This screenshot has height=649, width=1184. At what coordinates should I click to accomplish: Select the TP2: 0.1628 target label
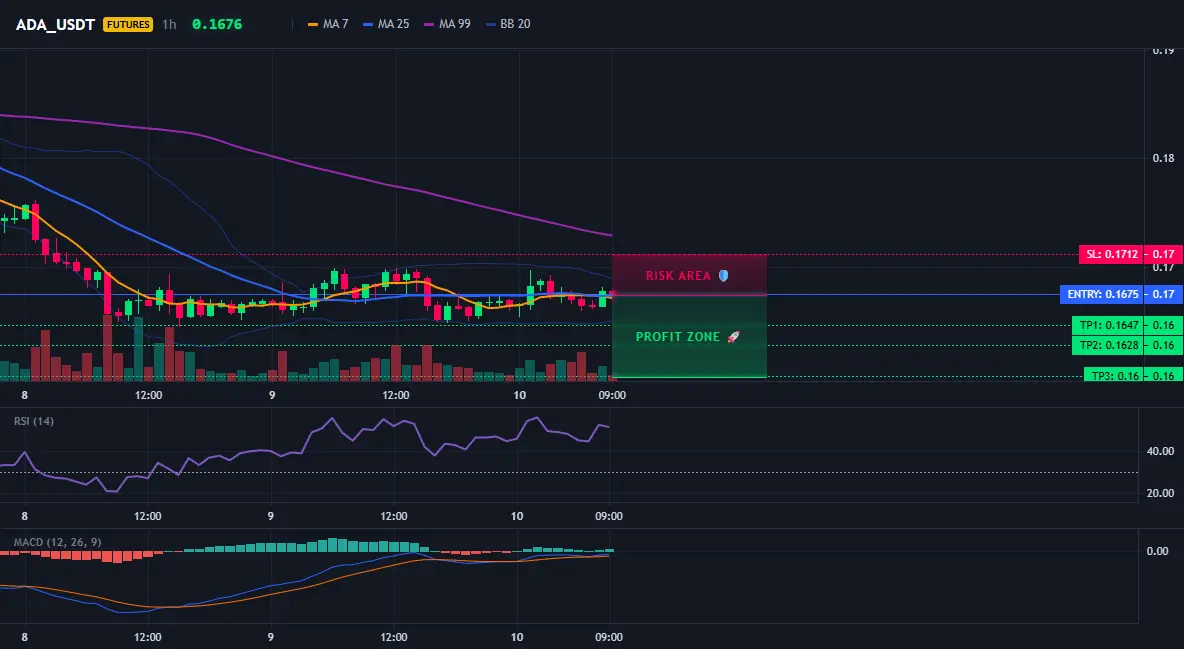pyautogui.click(x=1108, y=345)
